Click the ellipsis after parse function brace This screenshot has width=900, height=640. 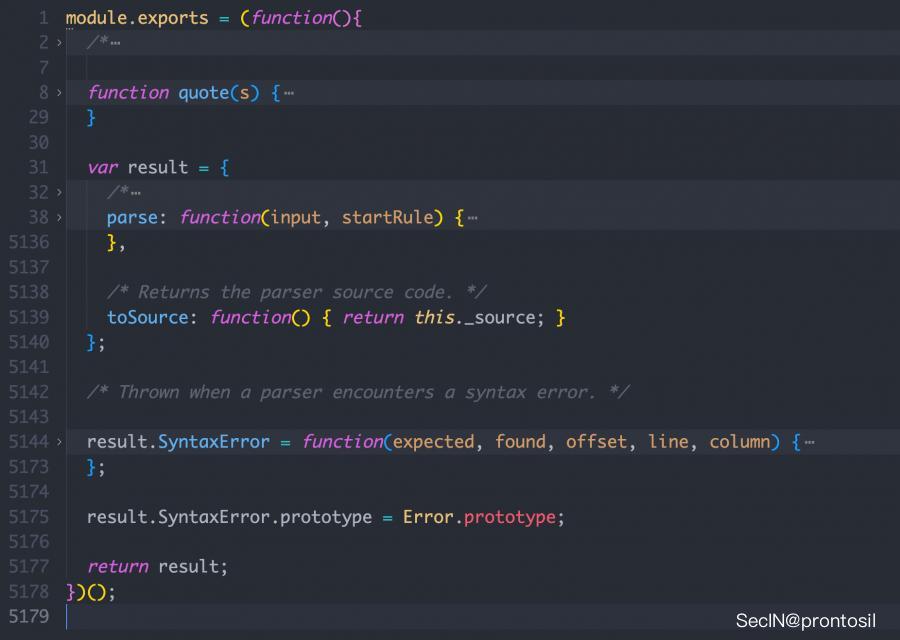coord(472,218)
